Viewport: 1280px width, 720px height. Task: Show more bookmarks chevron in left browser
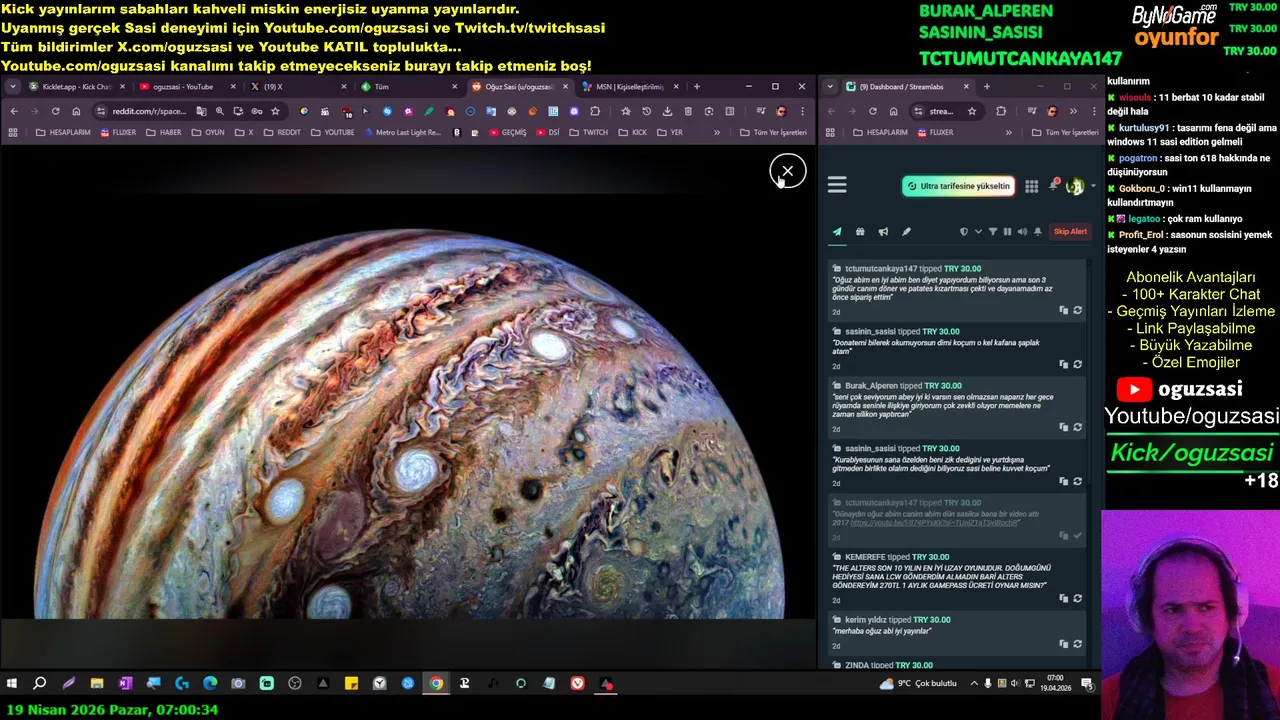717,132
